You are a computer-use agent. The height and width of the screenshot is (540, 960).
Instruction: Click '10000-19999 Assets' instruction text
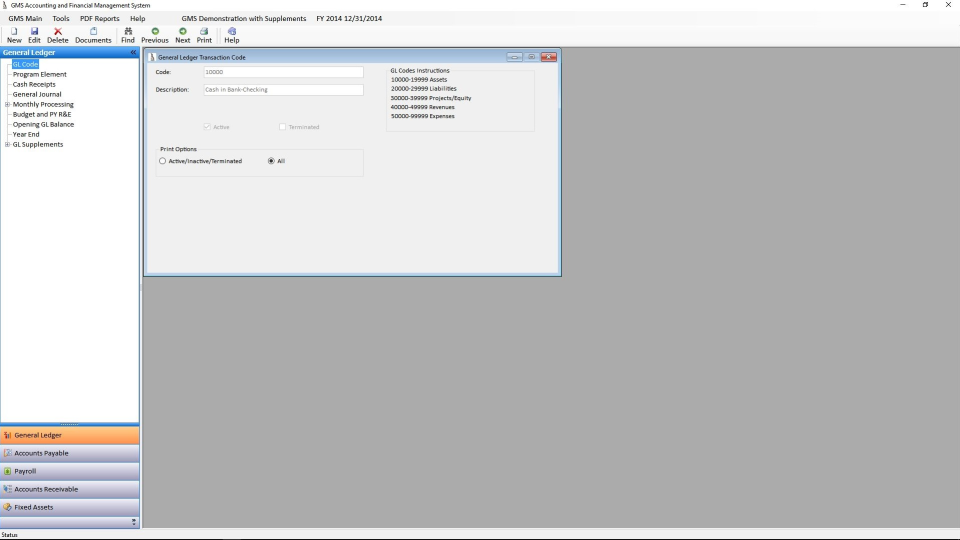click(419, 80)
